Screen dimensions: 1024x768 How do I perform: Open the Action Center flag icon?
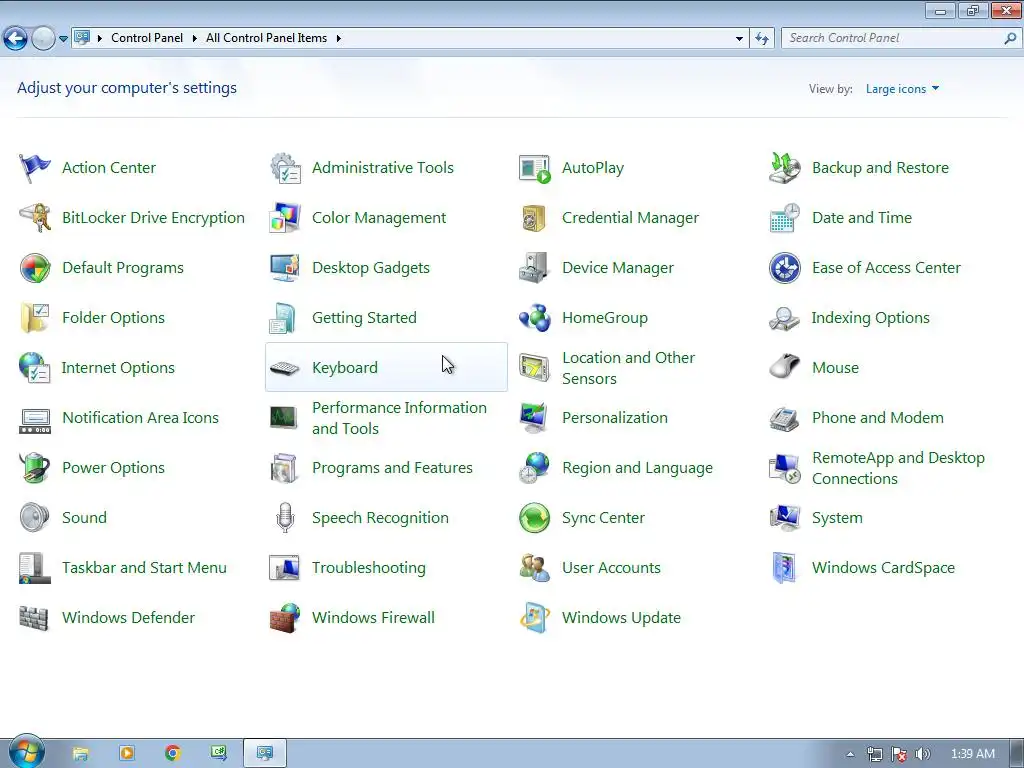35,168
